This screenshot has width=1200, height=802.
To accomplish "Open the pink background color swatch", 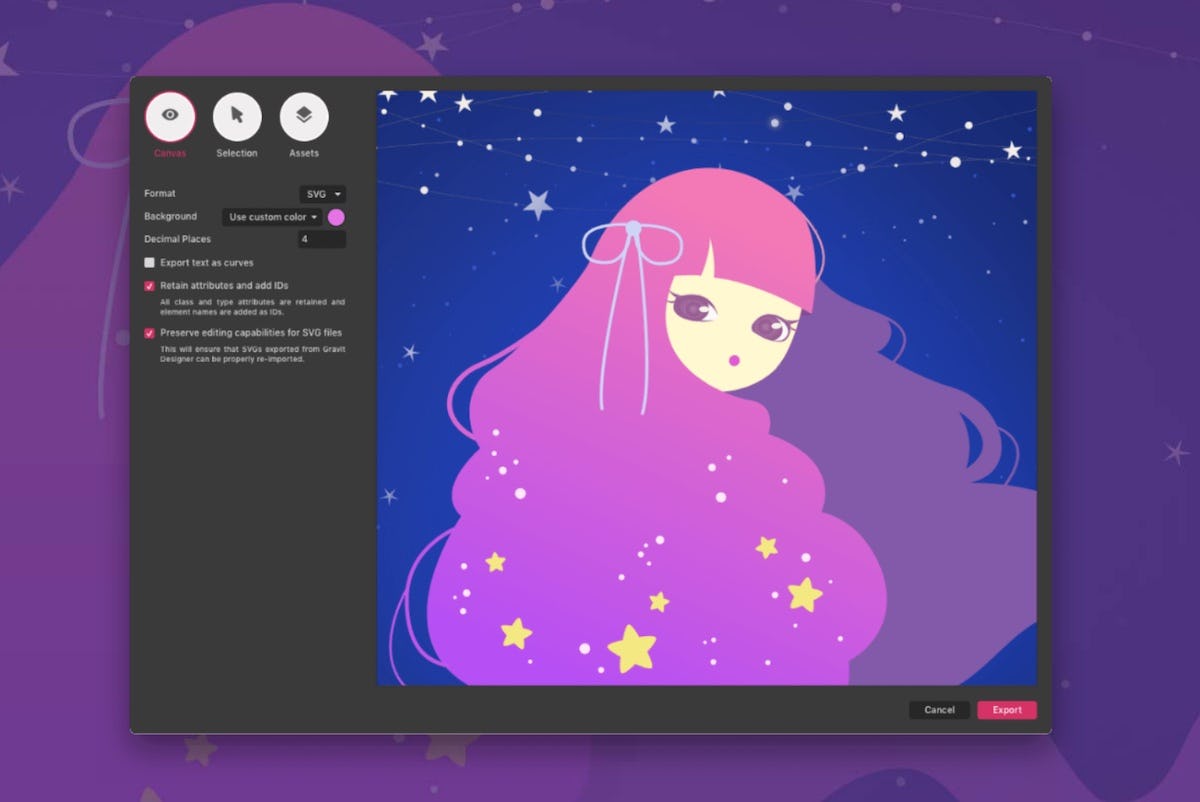I will click(337, 217).
